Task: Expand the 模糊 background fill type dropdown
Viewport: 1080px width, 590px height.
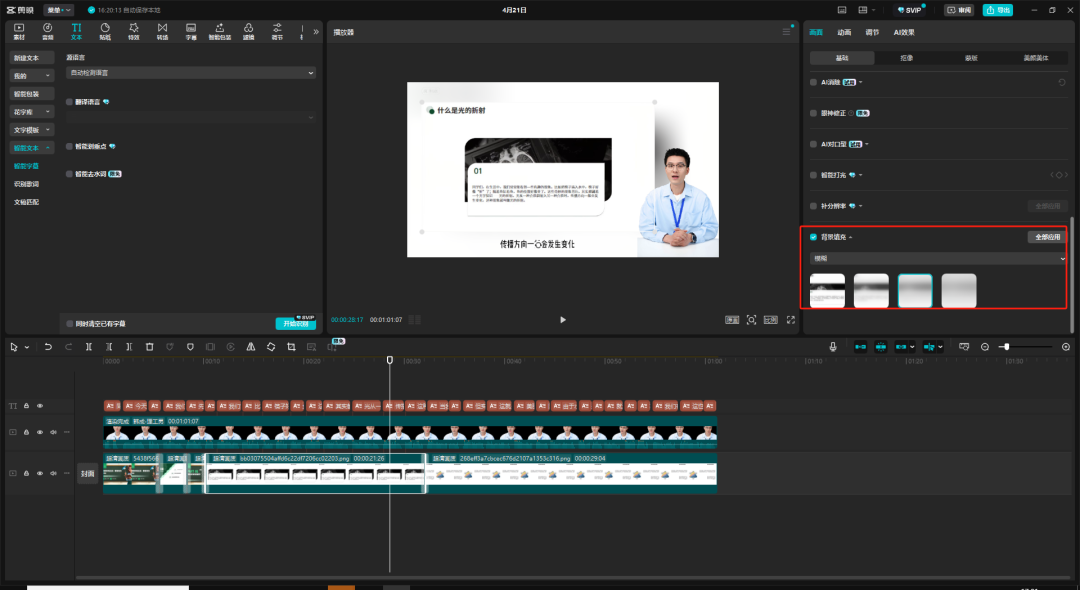Action: (937, 258)
